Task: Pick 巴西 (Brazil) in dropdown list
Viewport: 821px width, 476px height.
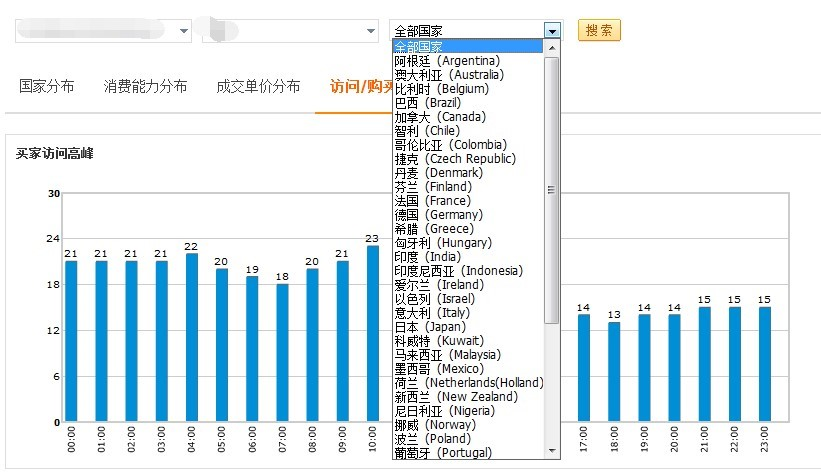Action: [468, 103]
